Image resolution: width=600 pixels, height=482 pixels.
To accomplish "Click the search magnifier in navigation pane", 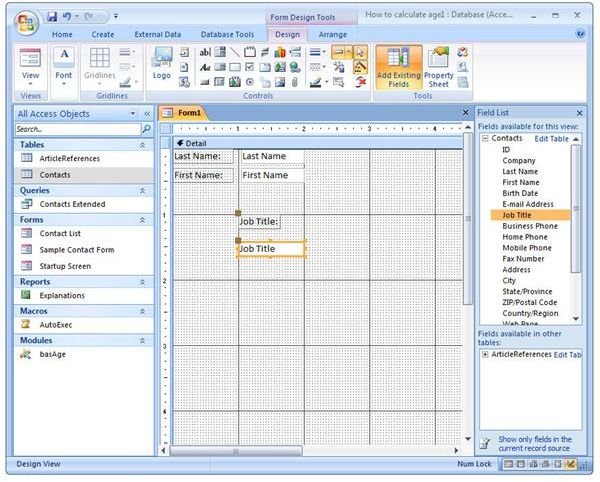I will [147, 129].
